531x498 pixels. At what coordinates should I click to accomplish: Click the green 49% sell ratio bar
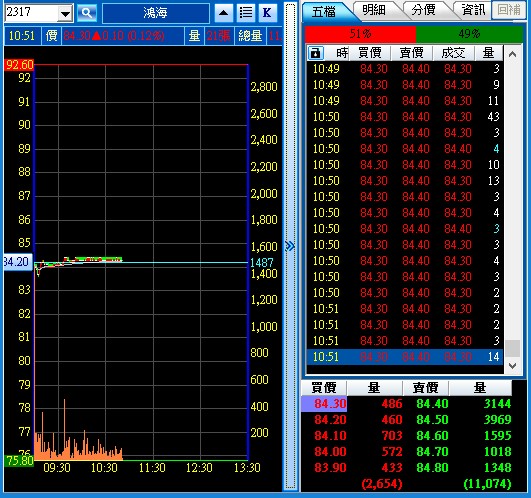[x=469, y=34]
